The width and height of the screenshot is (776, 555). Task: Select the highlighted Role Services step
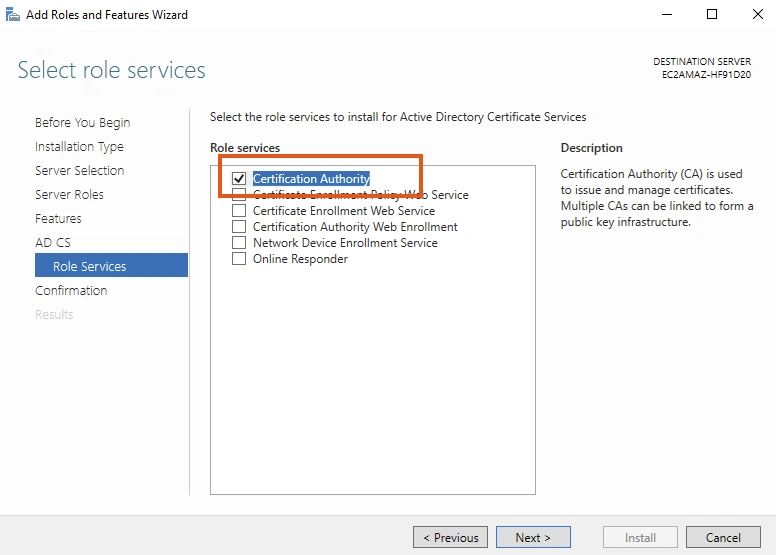point(90,267)
